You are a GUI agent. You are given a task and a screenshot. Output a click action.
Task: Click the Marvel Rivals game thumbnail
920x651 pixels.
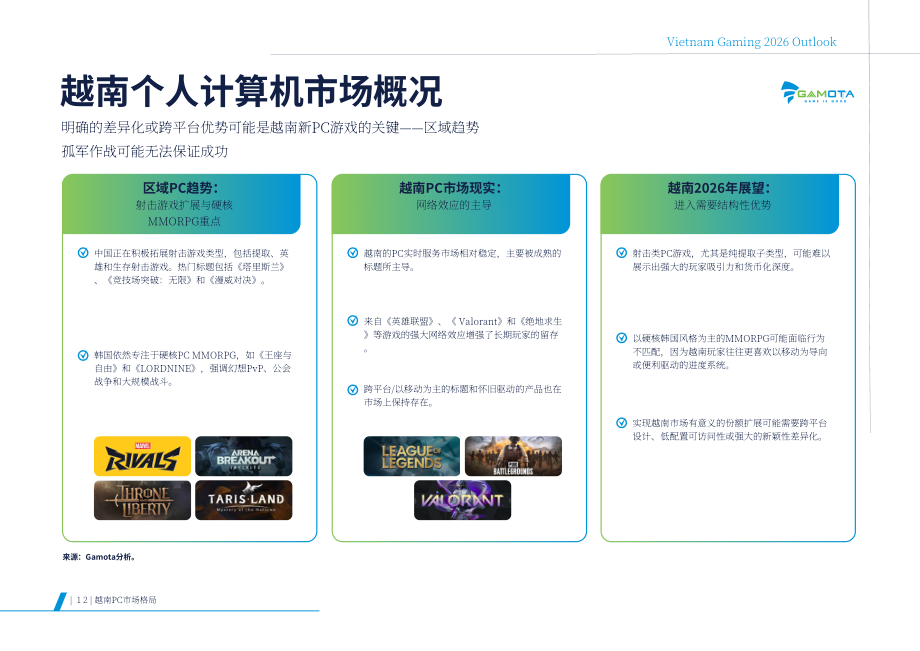click(x=143, y=456)
